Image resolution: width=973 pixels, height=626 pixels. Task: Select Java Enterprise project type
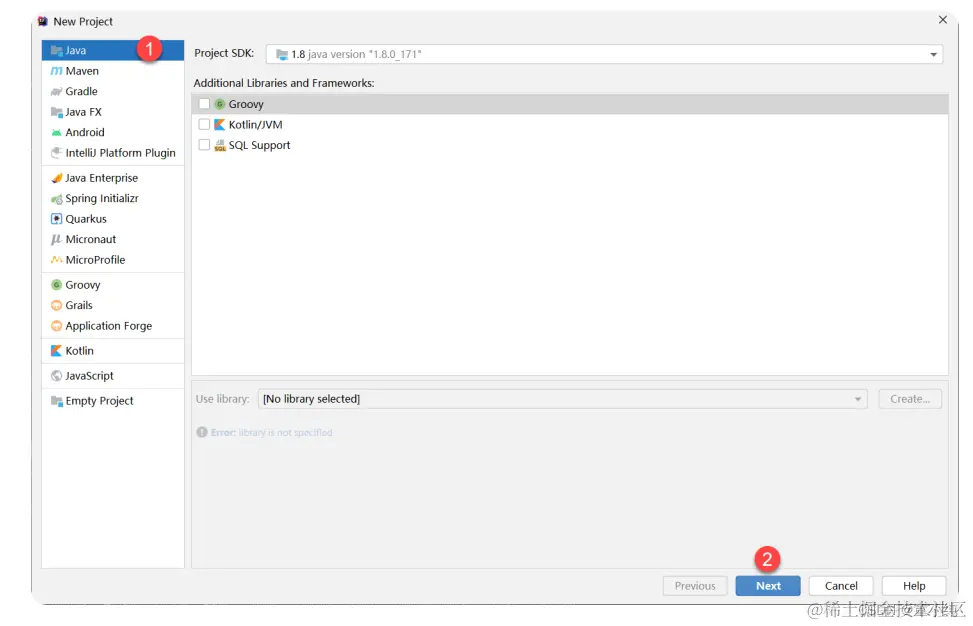click(x=113, y=178)
